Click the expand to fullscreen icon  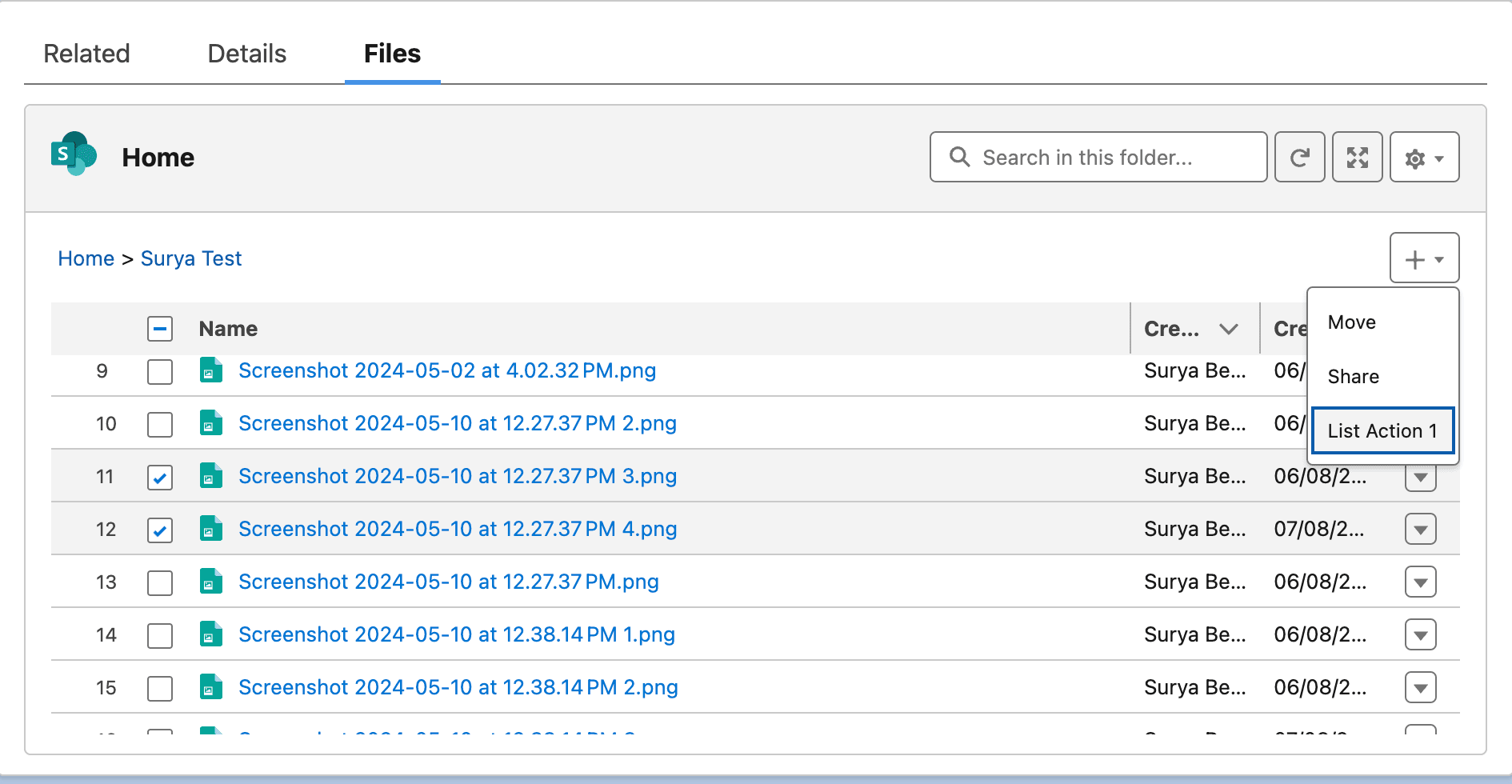tap(1357, 158)
